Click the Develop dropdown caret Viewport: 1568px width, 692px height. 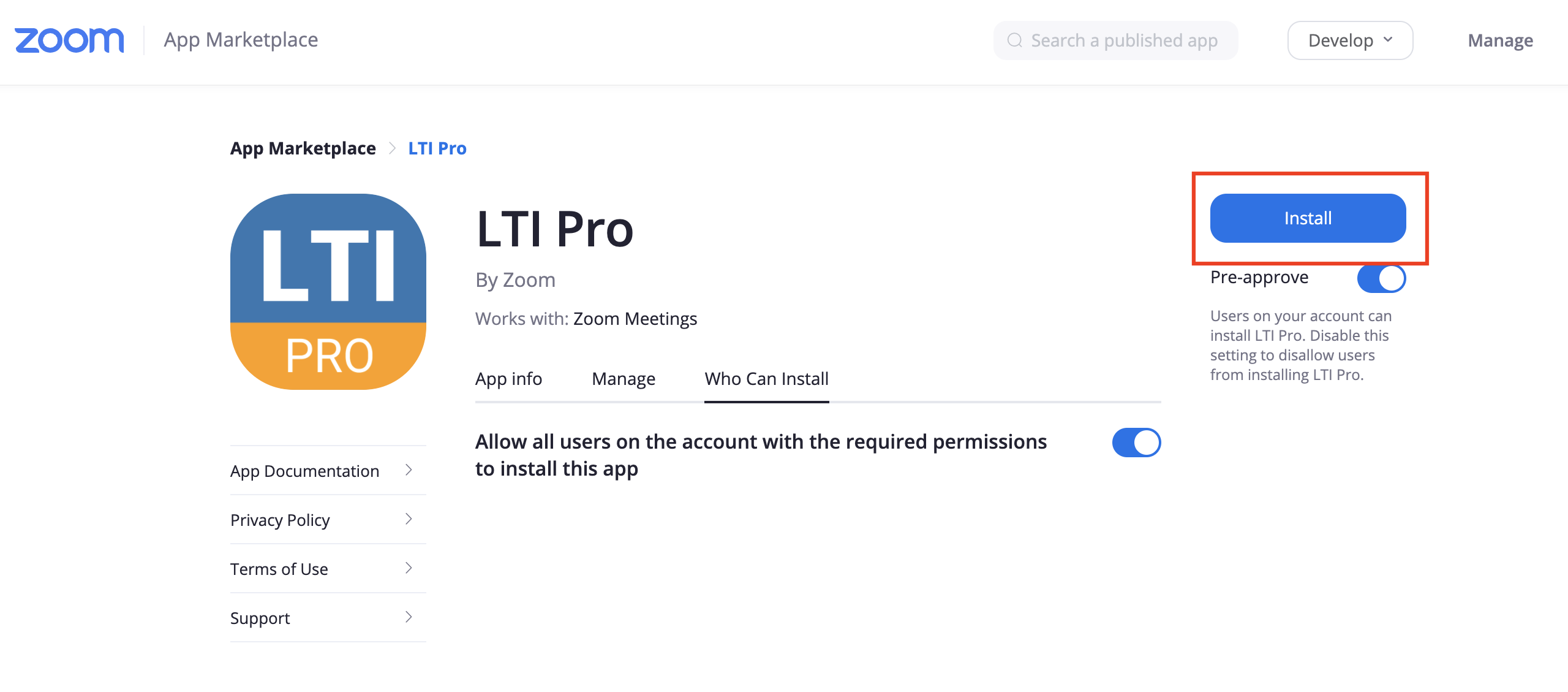tap(1388, 40)
